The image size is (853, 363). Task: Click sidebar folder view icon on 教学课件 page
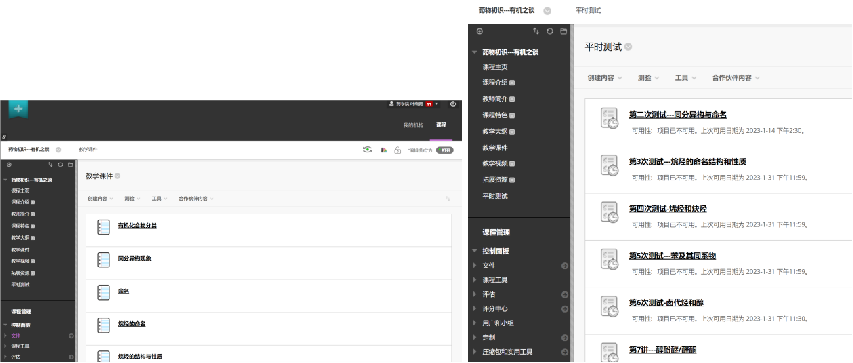click(70, 164)
